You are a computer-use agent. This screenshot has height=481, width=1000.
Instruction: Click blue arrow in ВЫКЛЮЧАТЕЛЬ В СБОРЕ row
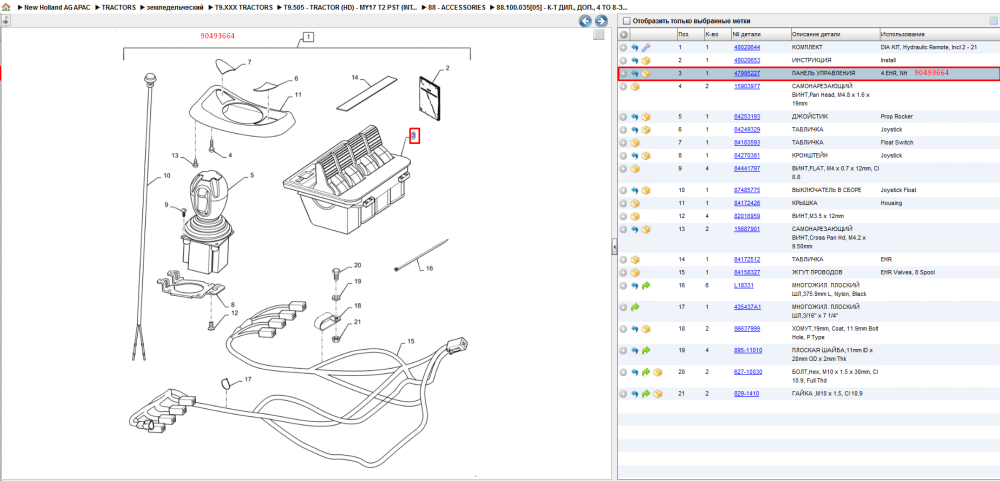[x=635, y=190]
